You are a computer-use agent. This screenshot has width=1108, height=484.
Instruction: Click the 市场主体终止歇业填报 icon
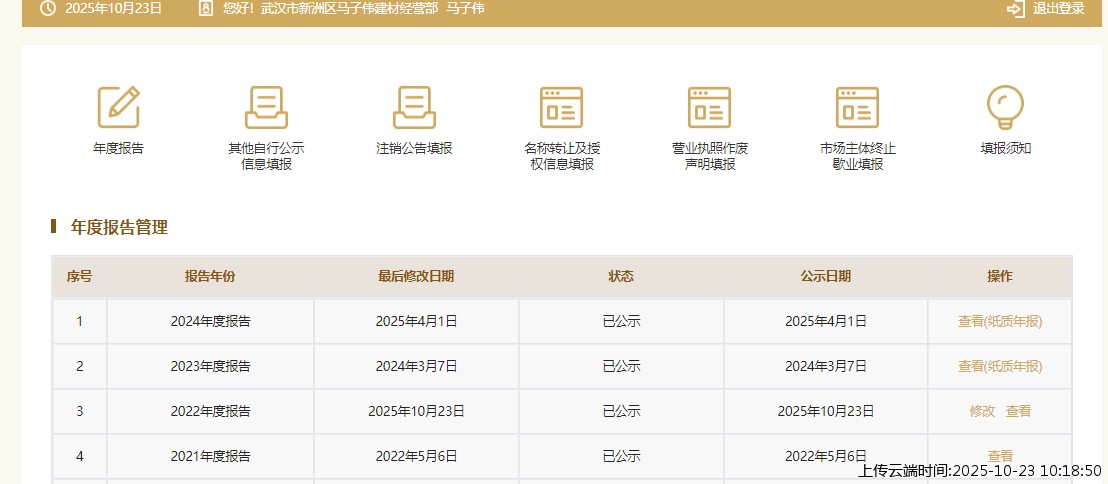click(x=857, y=107)
